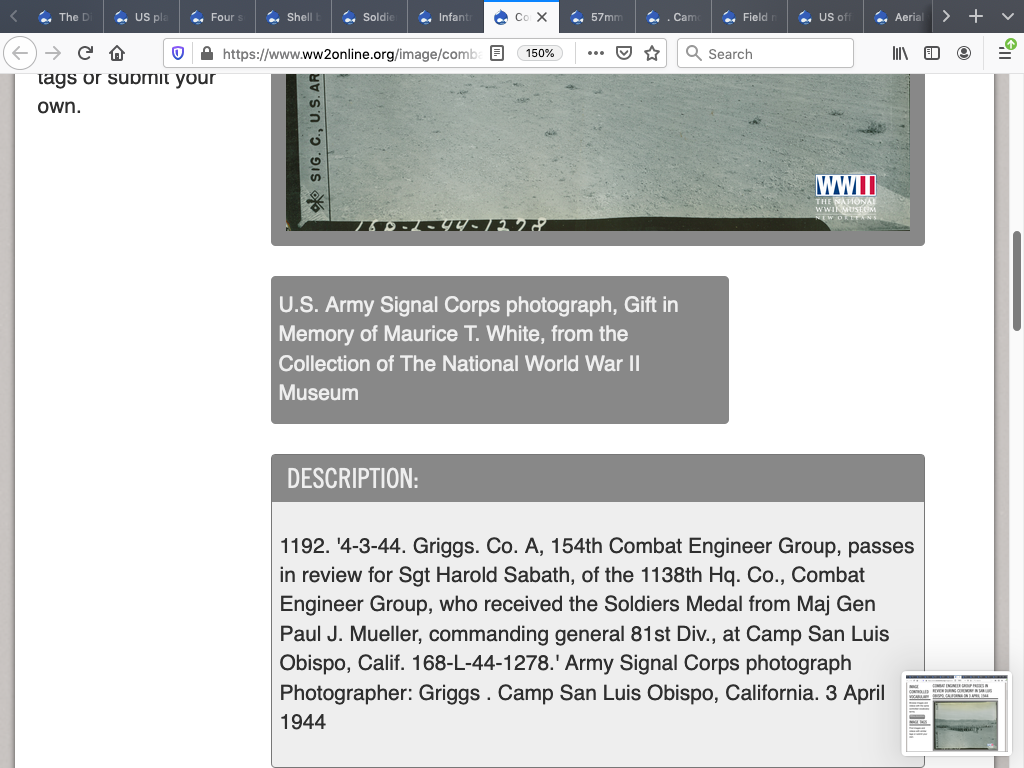Switch to the '57mm' tab

tap(596, 17)
